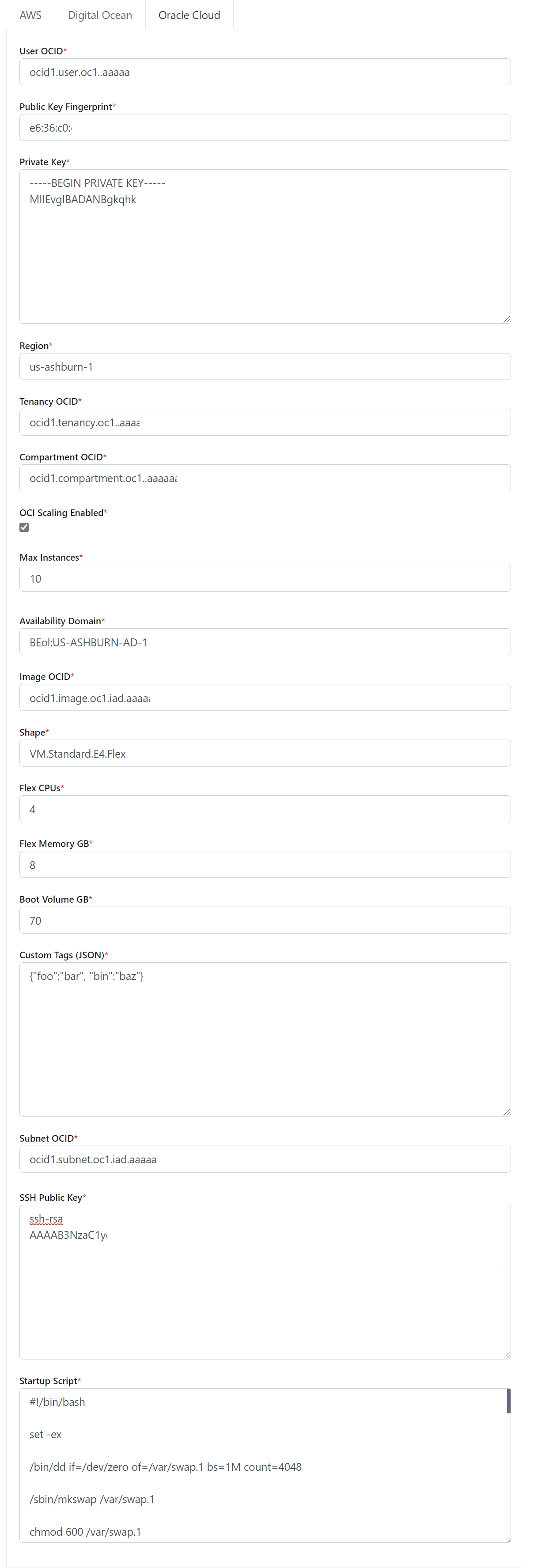Click inside the Private Key text area
534x1568 pixels.
(x=265, y=256)
